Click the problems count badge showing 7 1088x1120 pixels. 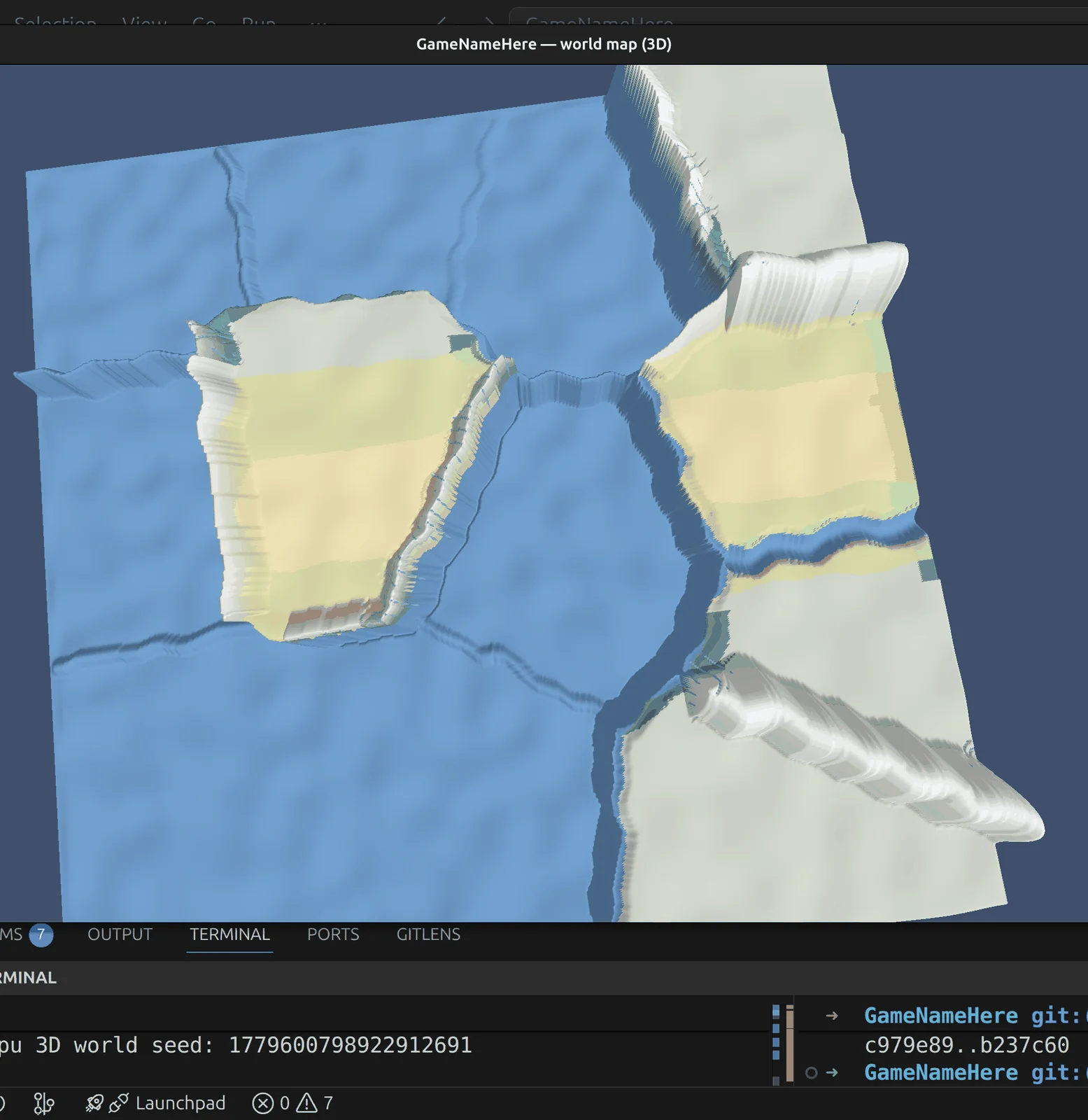click(41, 934)
